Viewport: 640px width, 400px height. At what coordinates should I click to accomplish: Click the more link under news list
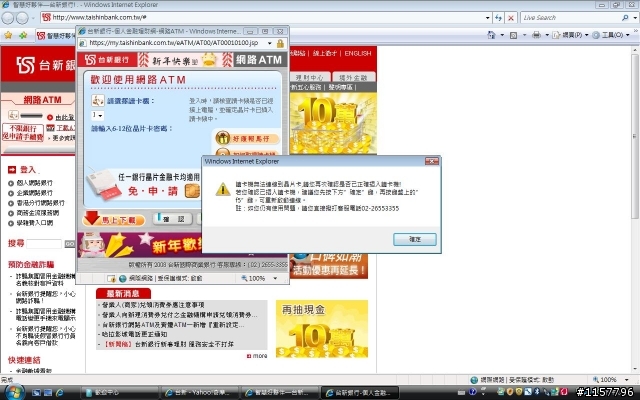[257, 356]
